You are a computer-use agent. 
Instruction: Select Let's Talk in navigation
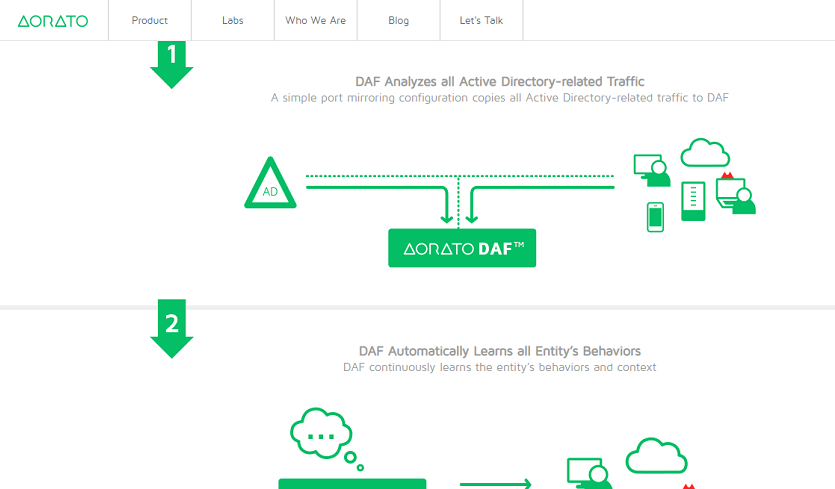point(481,20)
